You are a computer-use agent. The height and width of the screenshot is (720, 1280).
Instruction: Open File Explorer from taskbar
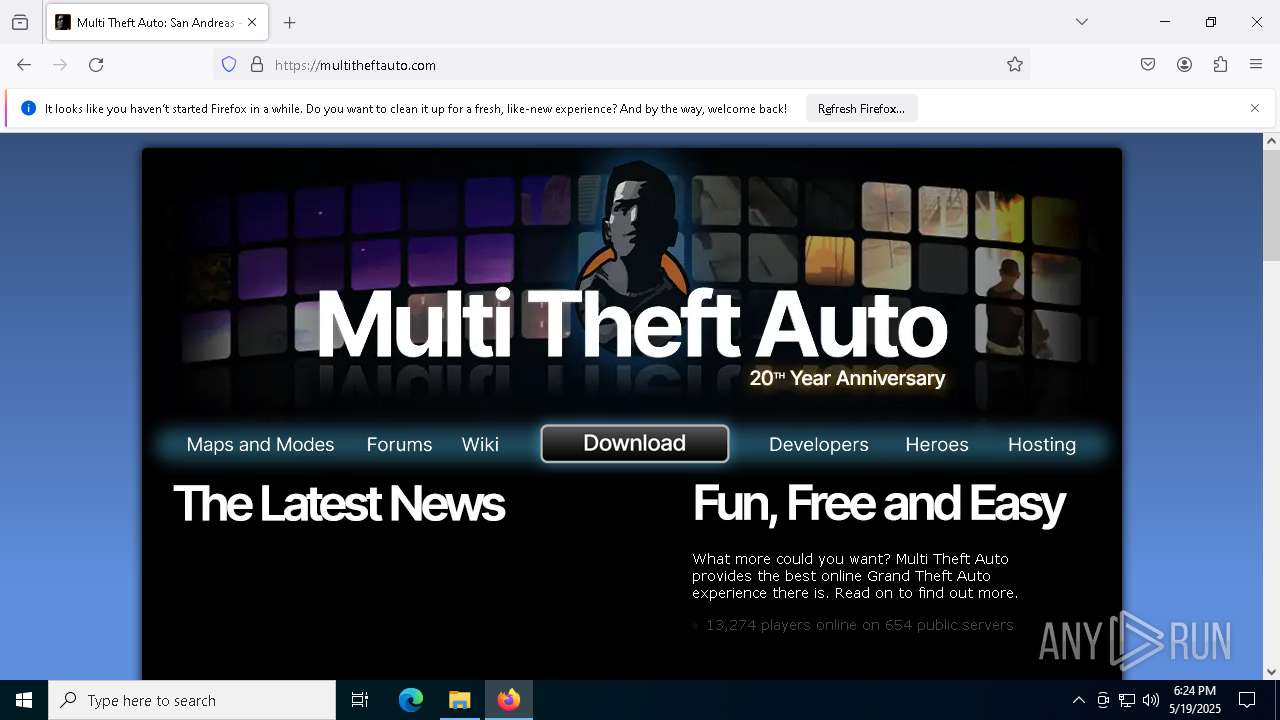coord(459,700)
